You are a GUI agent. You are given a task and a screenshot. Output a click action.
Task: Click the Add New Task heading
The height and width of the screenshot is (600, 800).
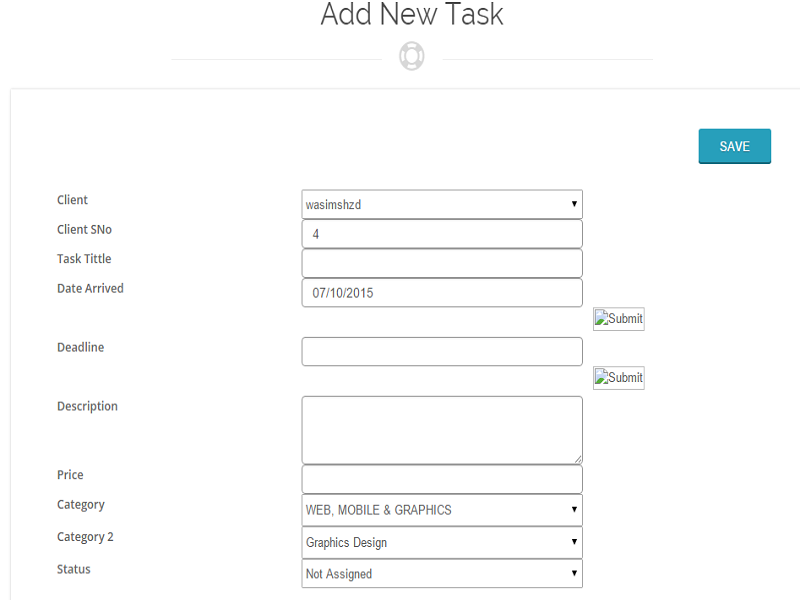click(x=412, y=15)
